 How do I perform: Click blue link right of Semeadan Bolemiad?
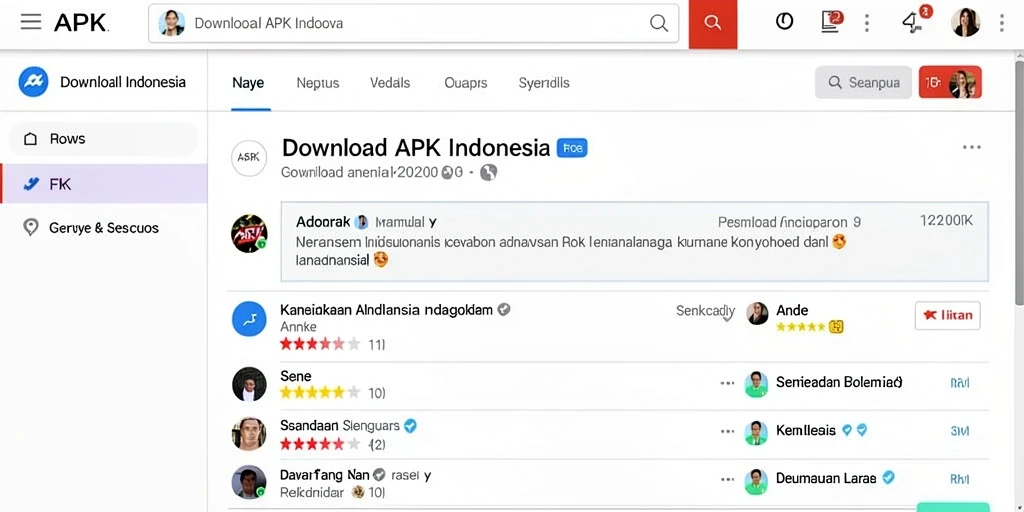(959, 383)
